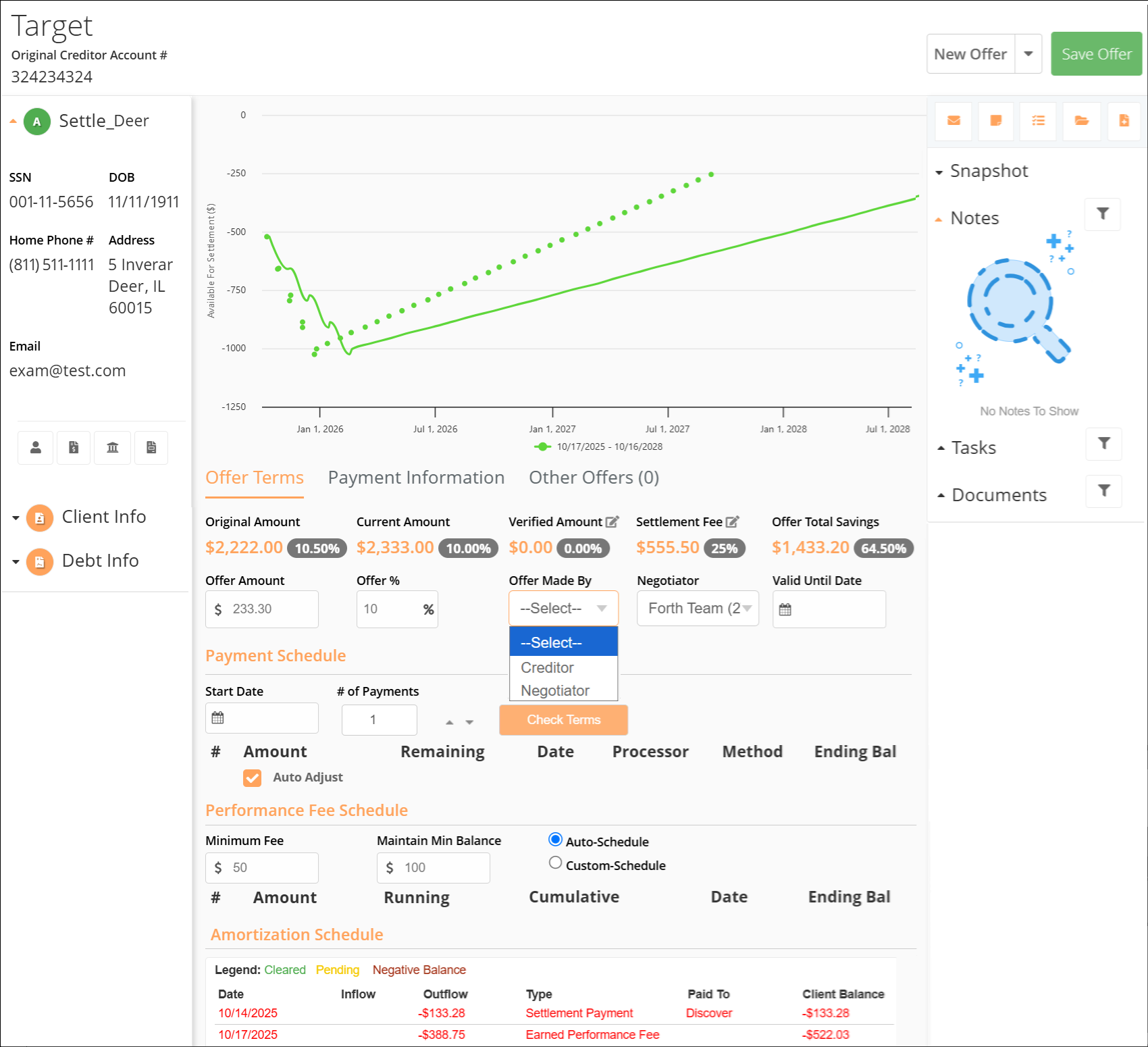
Task: Open the task checklist icon
Action: 1038,121
